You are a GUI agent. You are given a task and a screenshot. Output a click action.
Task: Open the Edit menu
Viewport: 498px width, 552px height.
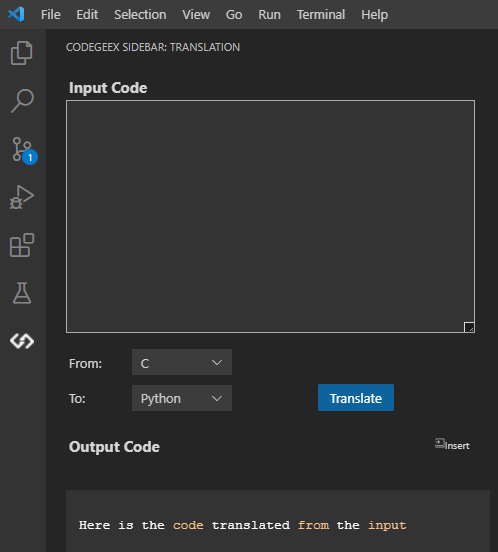pos(87,15)
